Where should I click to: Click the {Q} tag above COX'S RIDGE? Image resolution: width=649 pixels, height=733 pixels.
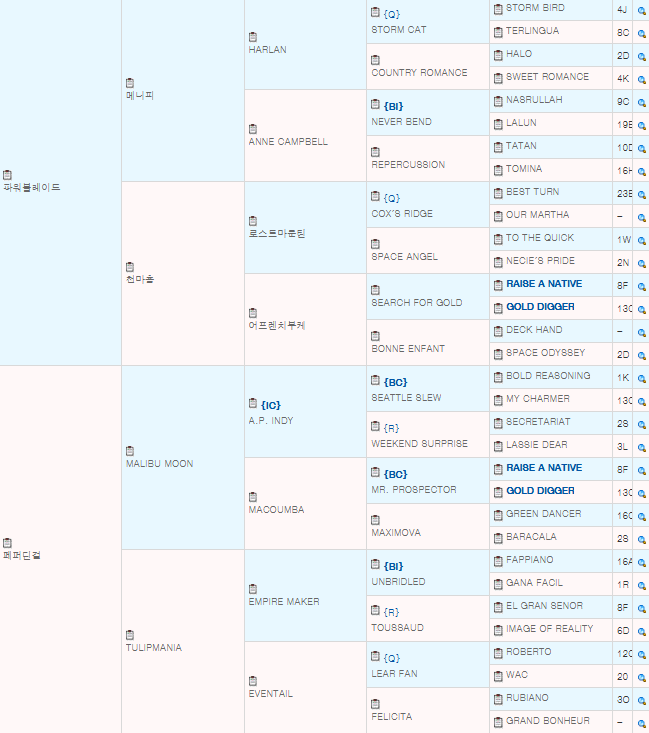tap(391, 198)
